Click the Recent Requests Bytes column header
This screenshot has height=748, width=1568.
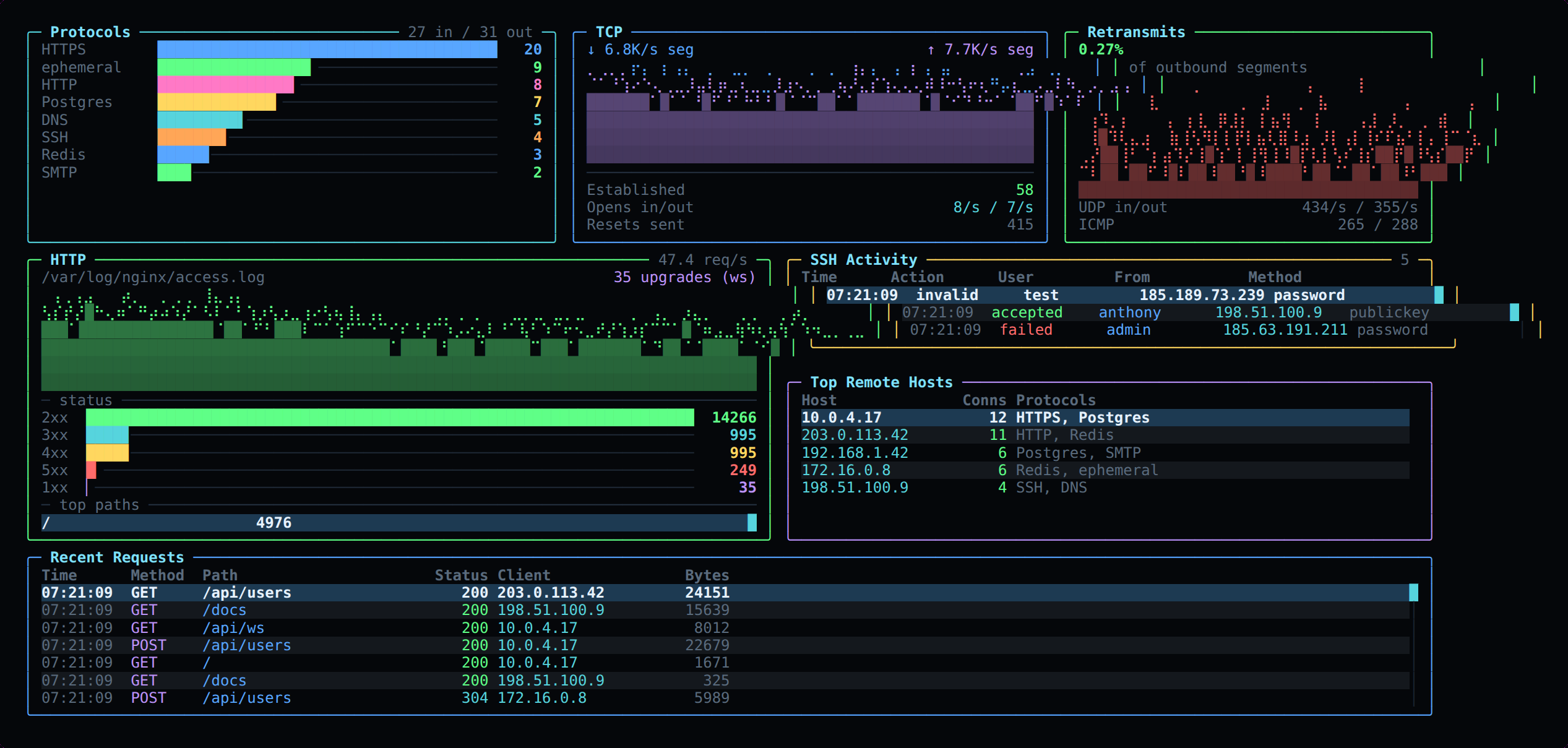[707, 575]
